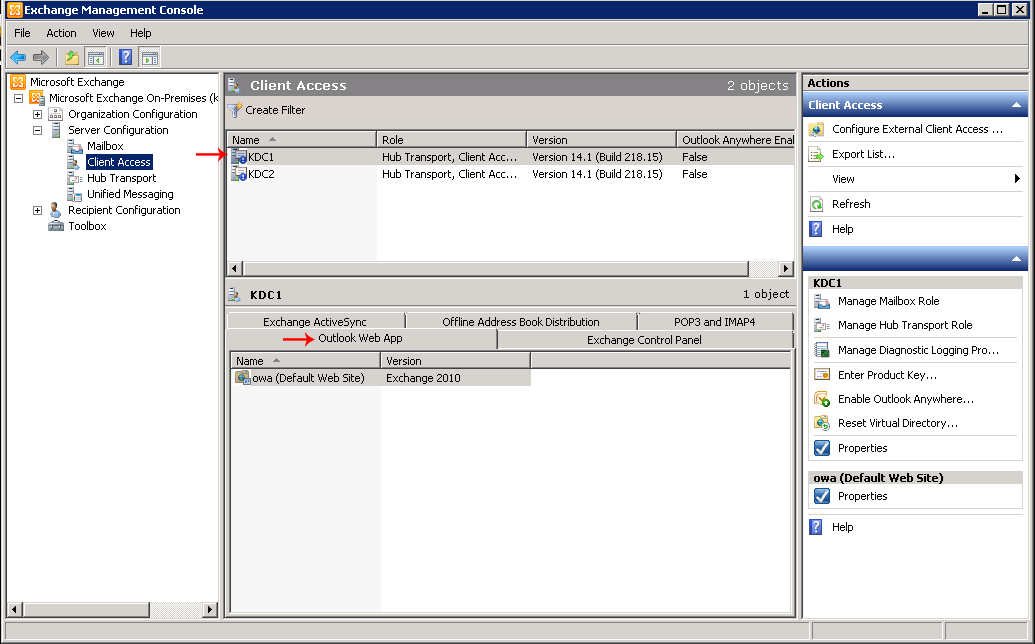The height and width of the screenshot is (644, 1035).
Task: Click the Manage Mailbox Role icon
Action: pos(822,302)
